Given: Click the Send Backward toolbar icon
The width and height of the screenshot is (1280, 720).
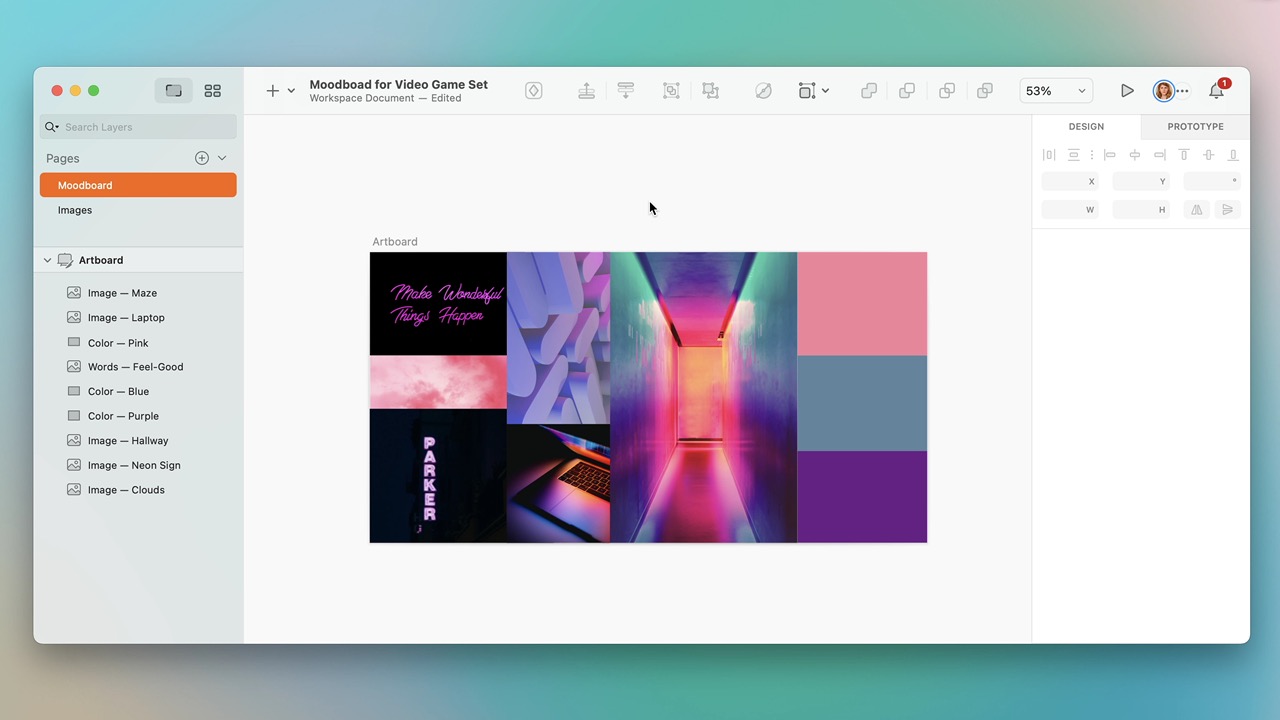Looking at the screenshot, I should coord(626,91).
